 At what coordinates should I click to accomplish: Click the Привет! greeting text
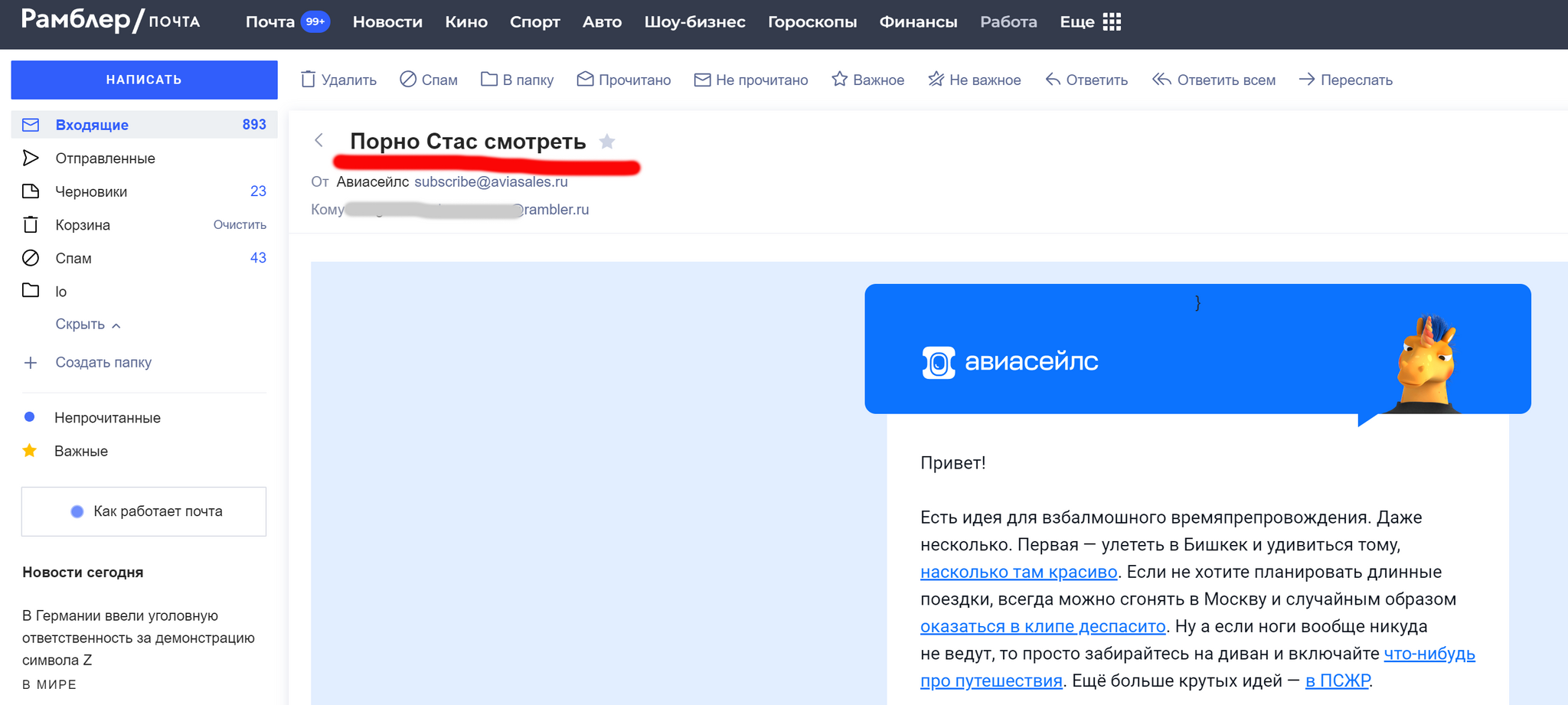click(x=952, y=462)
